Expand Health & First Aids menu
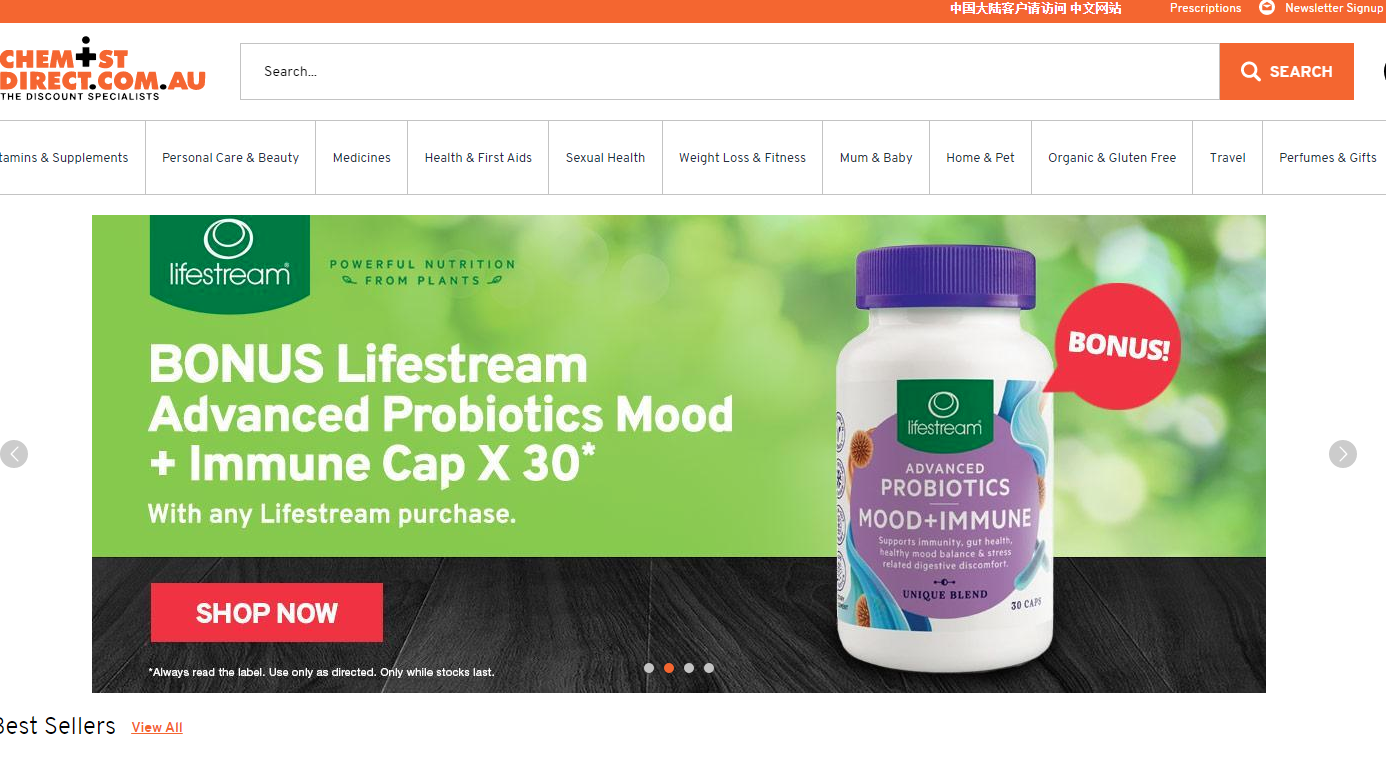The height and width of the screenshot is (758, 1386). click(478, 158)
